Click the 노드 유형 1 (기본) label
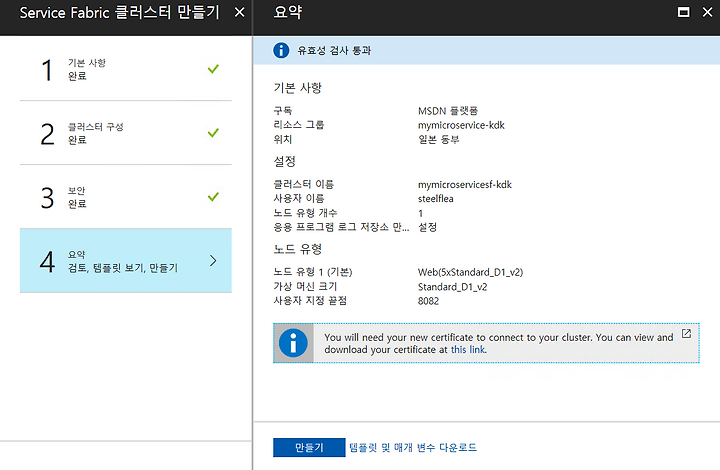720x470 pixels. tap(313, 272)
